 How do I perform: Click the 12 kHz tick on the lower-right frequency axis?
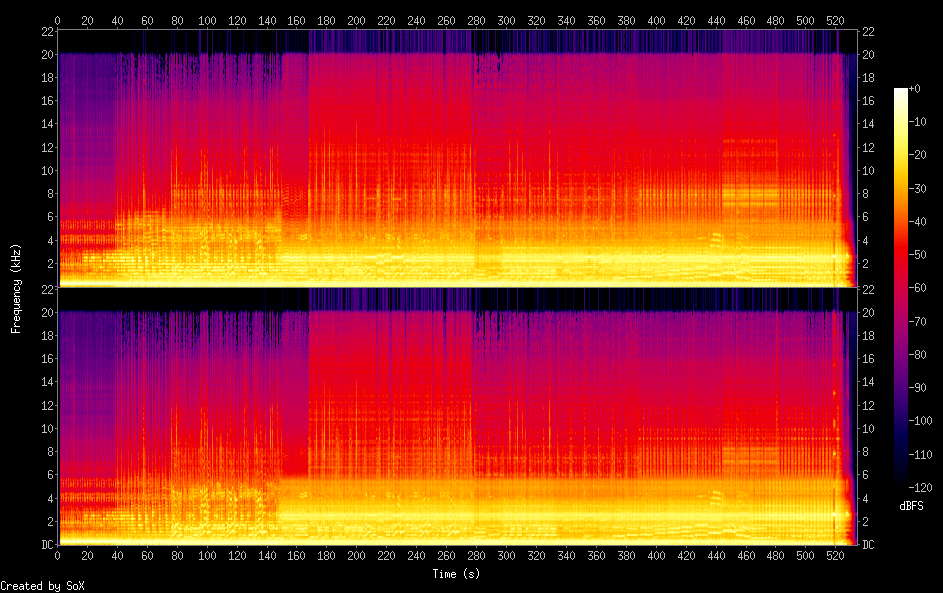(868, 405)
